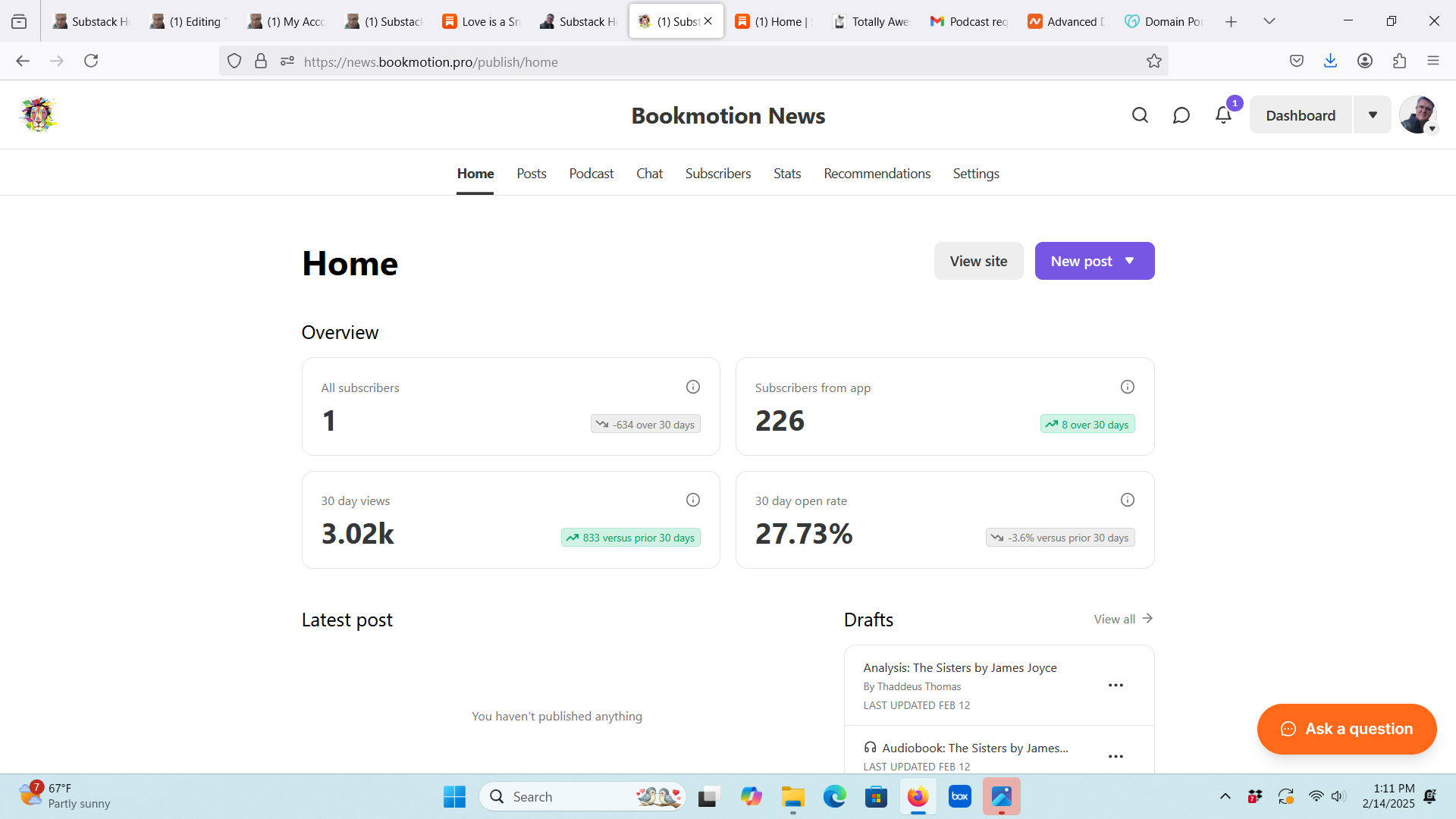Open the Firefox extensions menu
The image size is (1456, 819).
pyautogui.click(x=1399, y=61)
